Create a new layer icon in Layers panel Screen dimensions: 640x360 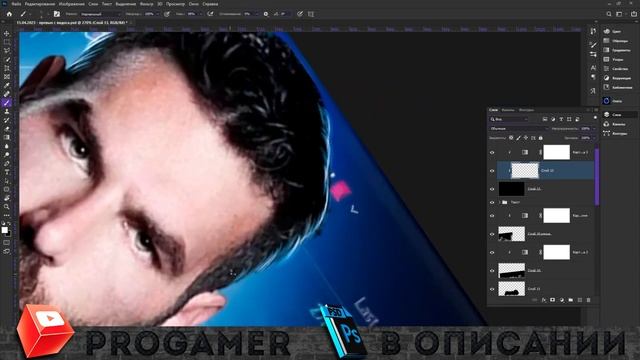580,300
